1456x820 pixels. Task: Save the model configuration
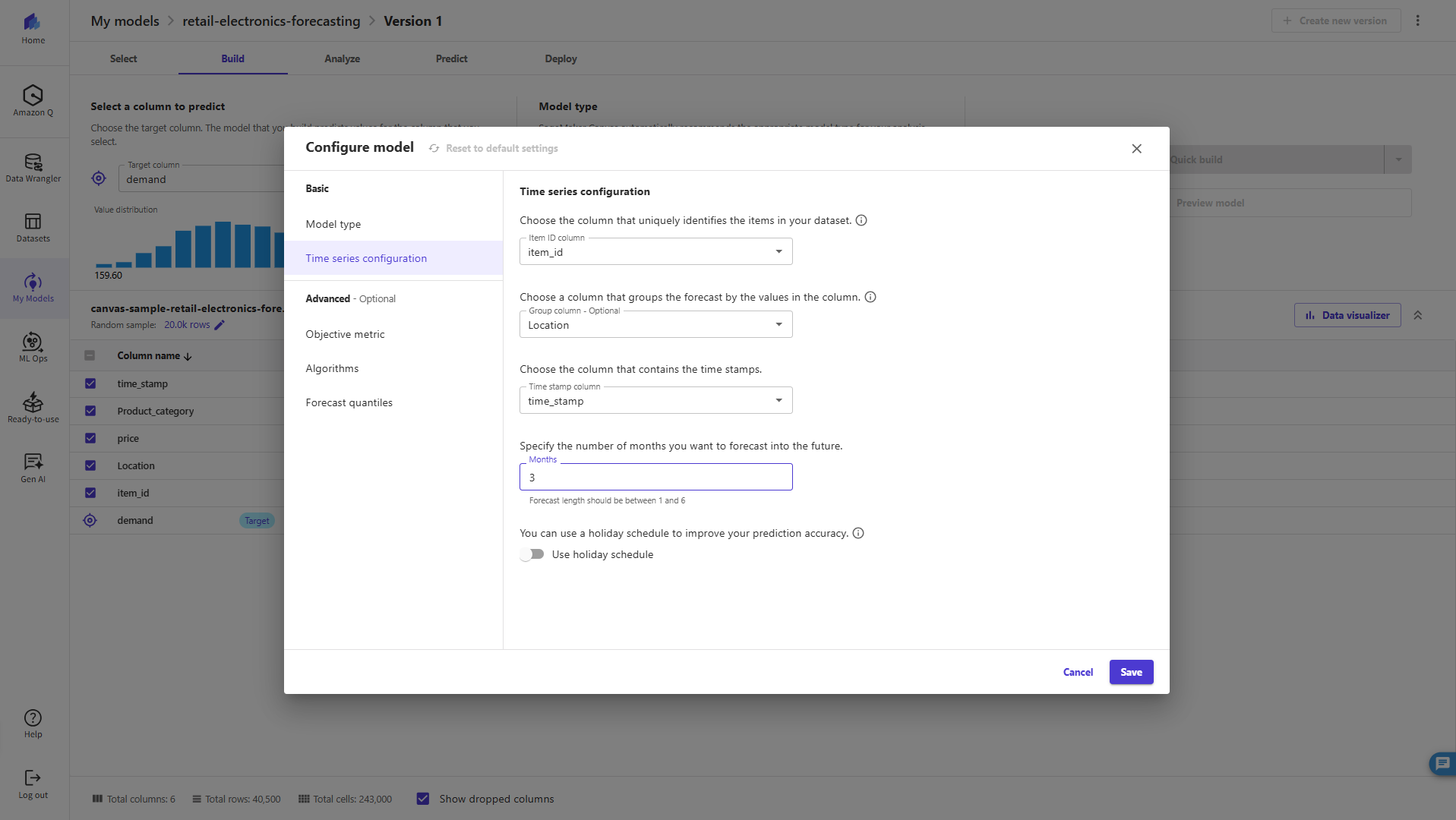click(x=1131, y=672)
